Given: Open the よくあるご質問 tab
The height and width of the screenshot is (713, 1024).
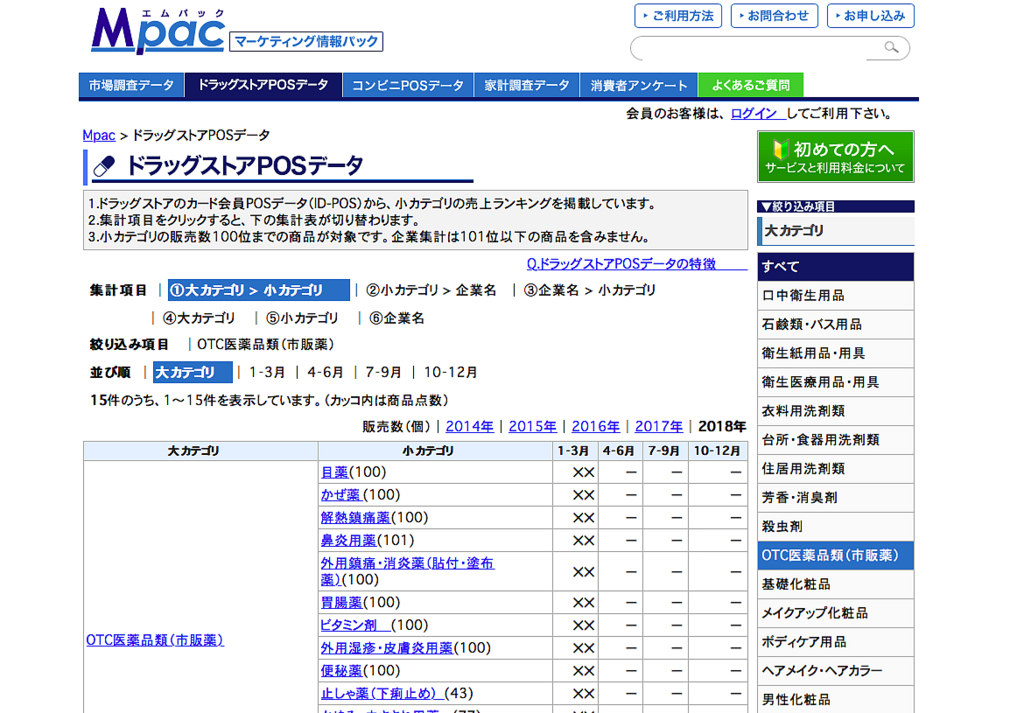Looking at the screenshot, I should tap(750, 86).
